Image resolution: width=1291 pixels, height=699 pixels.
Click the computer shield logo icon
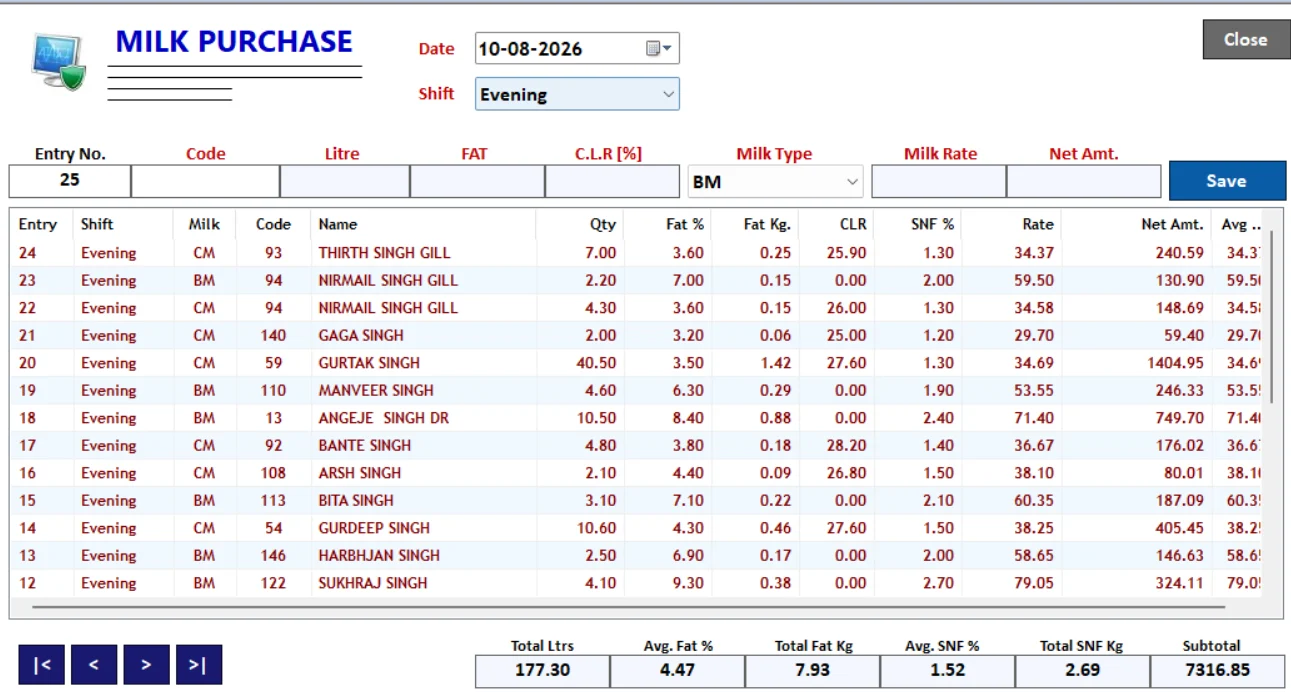pyautogui.click(x=58, y=63)
